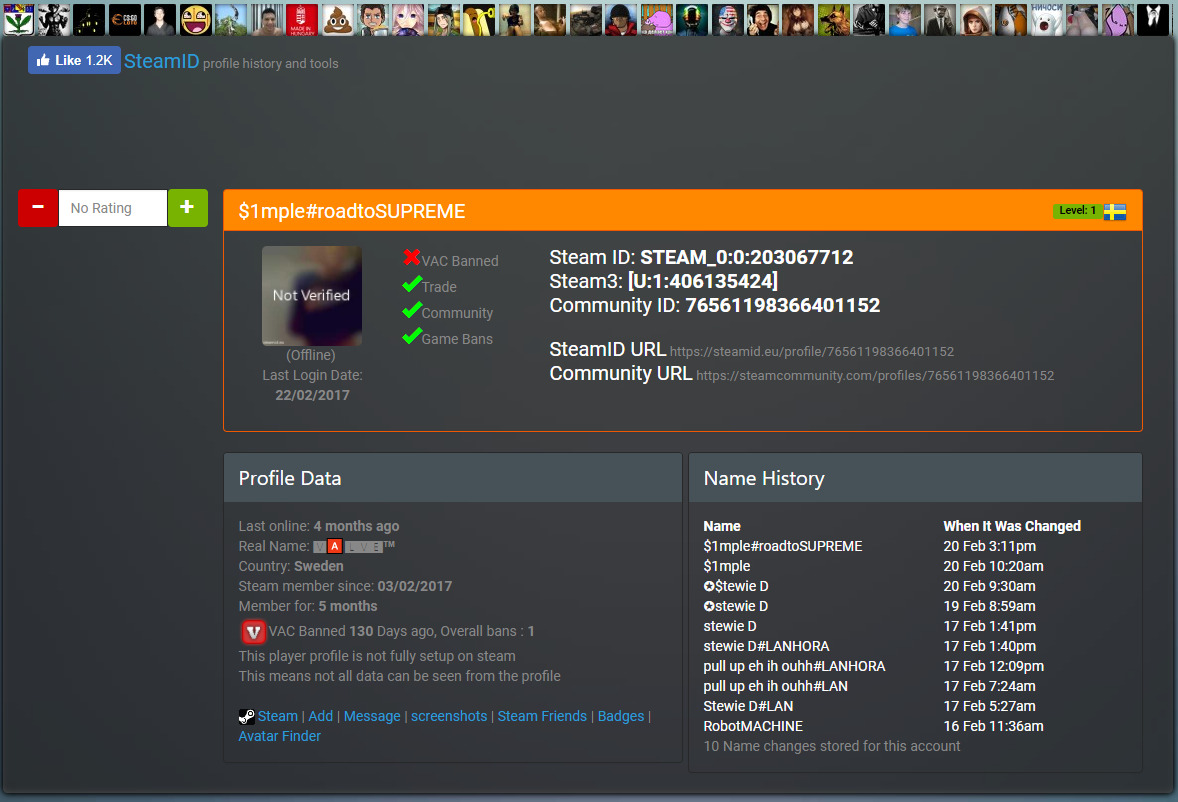This screenshot has height=802, width=1178.
Task: Click the Steam3 [U:1:406135424] value
Action: [x=702, y=282]
